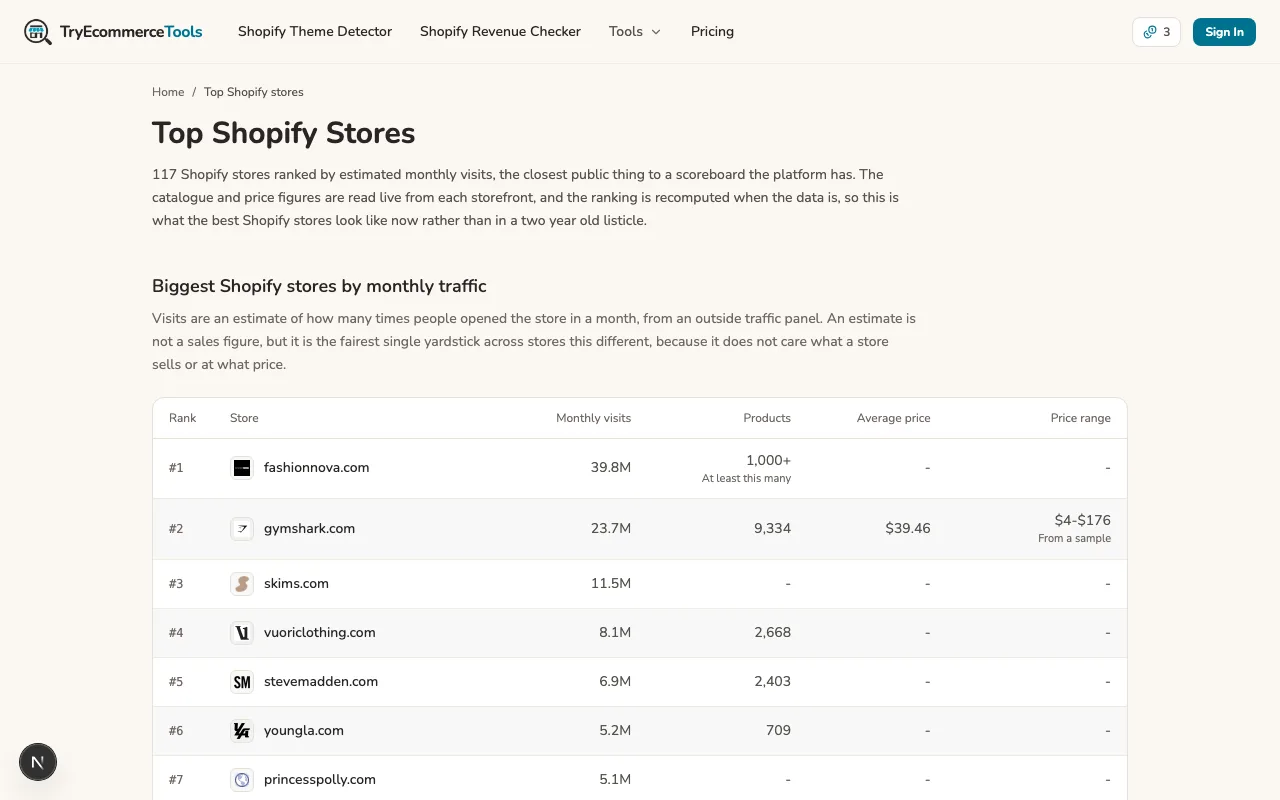Open stevemadden.com store link
1280x800 pixels.
pyautogui.click(x=321, y=682)
